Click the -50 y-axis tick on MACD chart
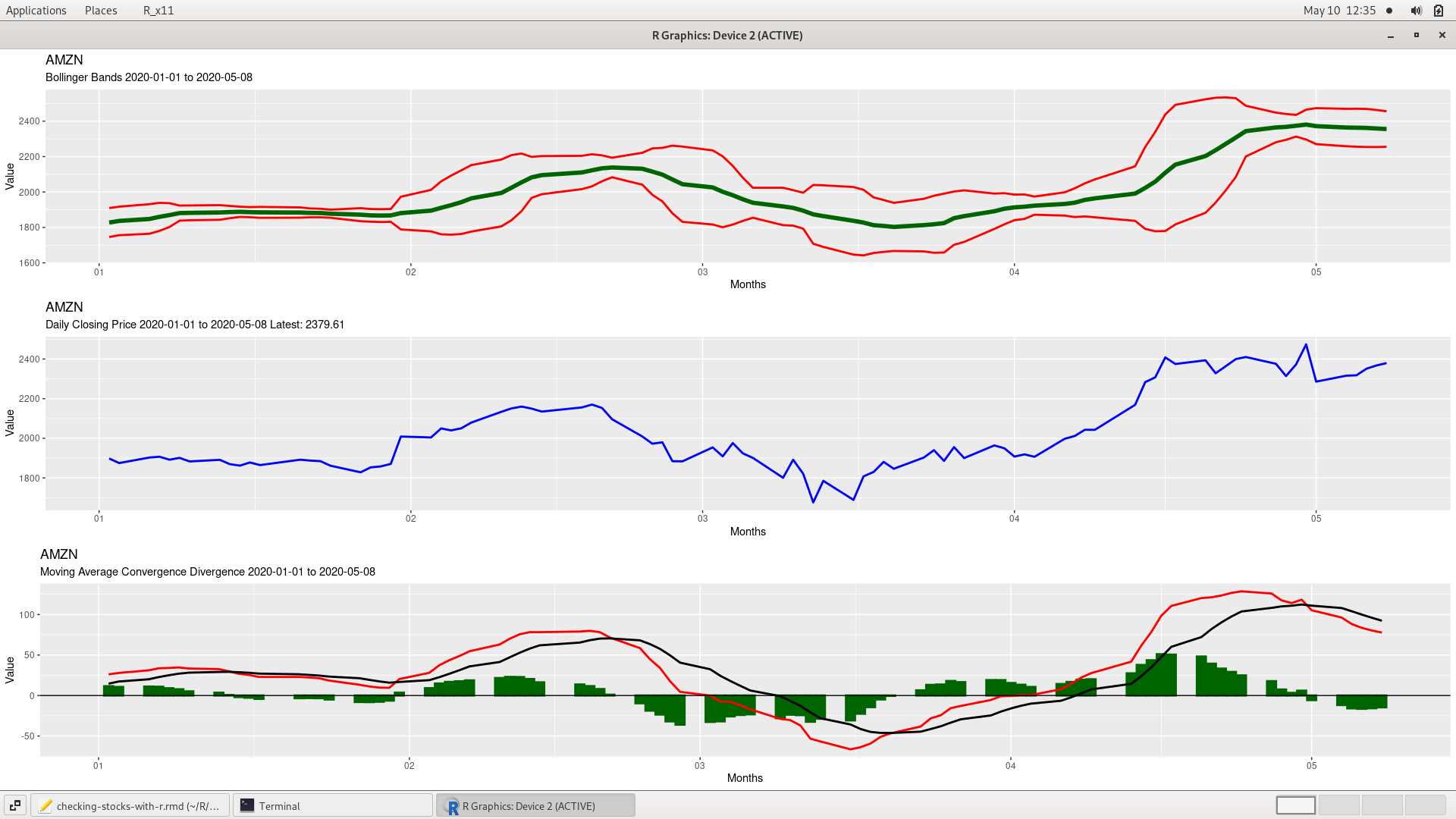 click(28, 736)
